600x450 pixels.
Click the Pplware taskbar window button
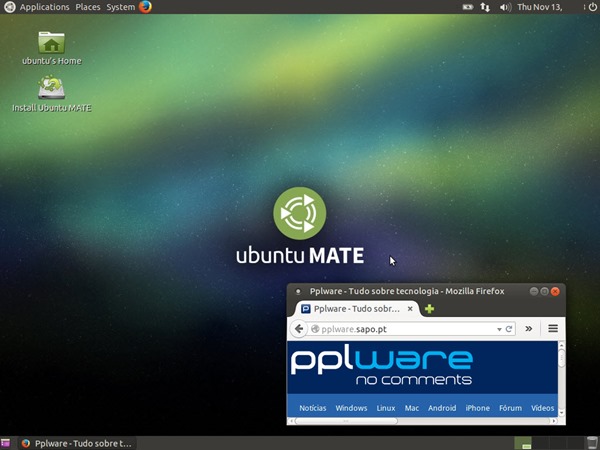78,443
